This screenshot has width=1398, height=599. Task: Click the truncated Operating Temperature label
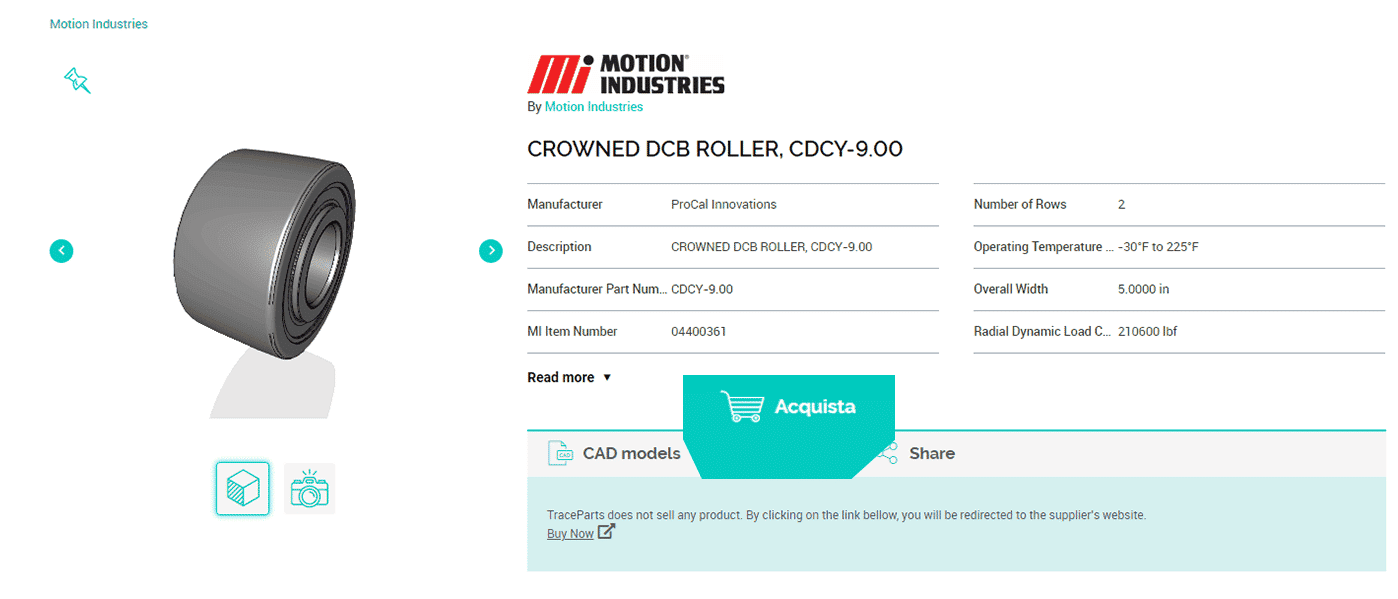click(1041, 247)
